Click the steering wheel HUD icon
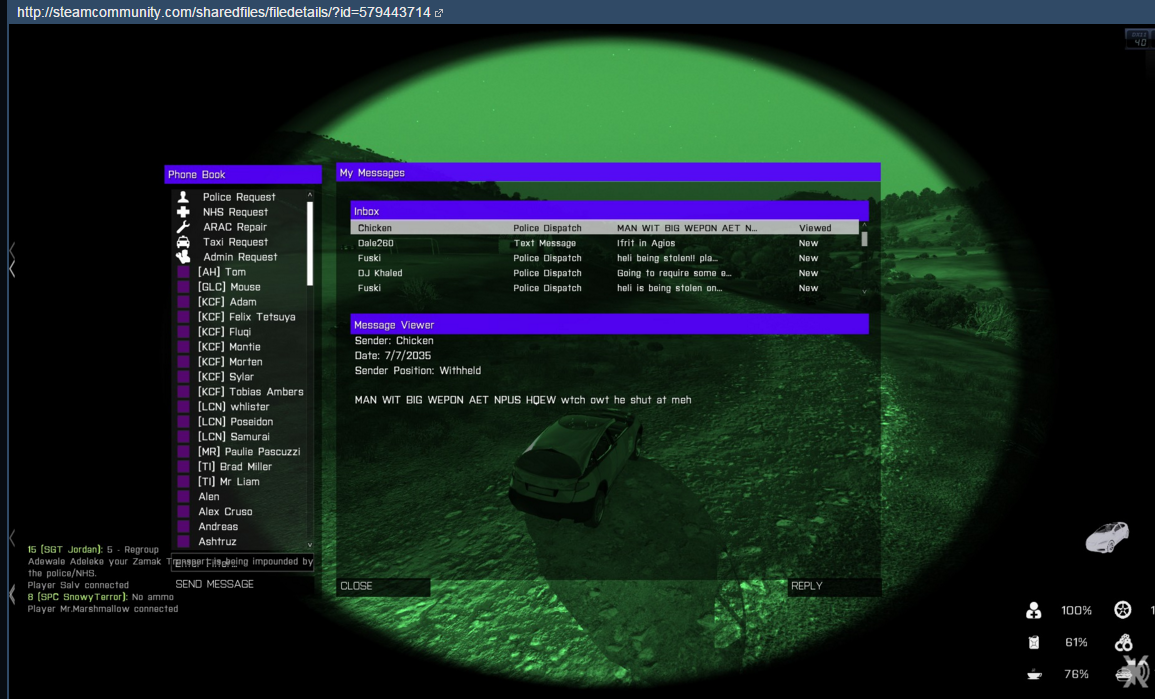1155x699 pixels. [x=1123, y=610]
